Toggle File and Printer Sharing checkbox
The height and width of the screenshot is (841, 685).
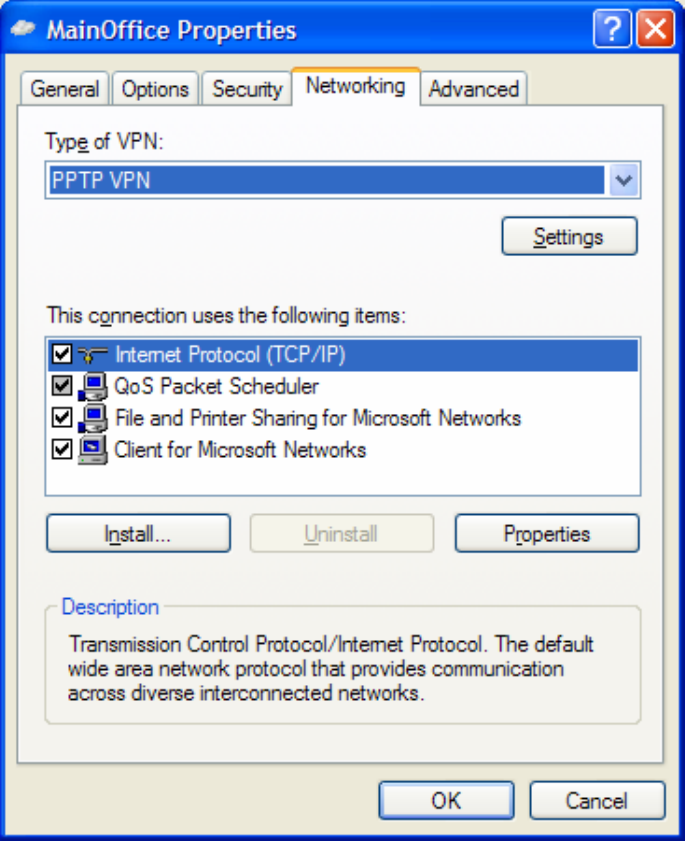tap(62, 418)
